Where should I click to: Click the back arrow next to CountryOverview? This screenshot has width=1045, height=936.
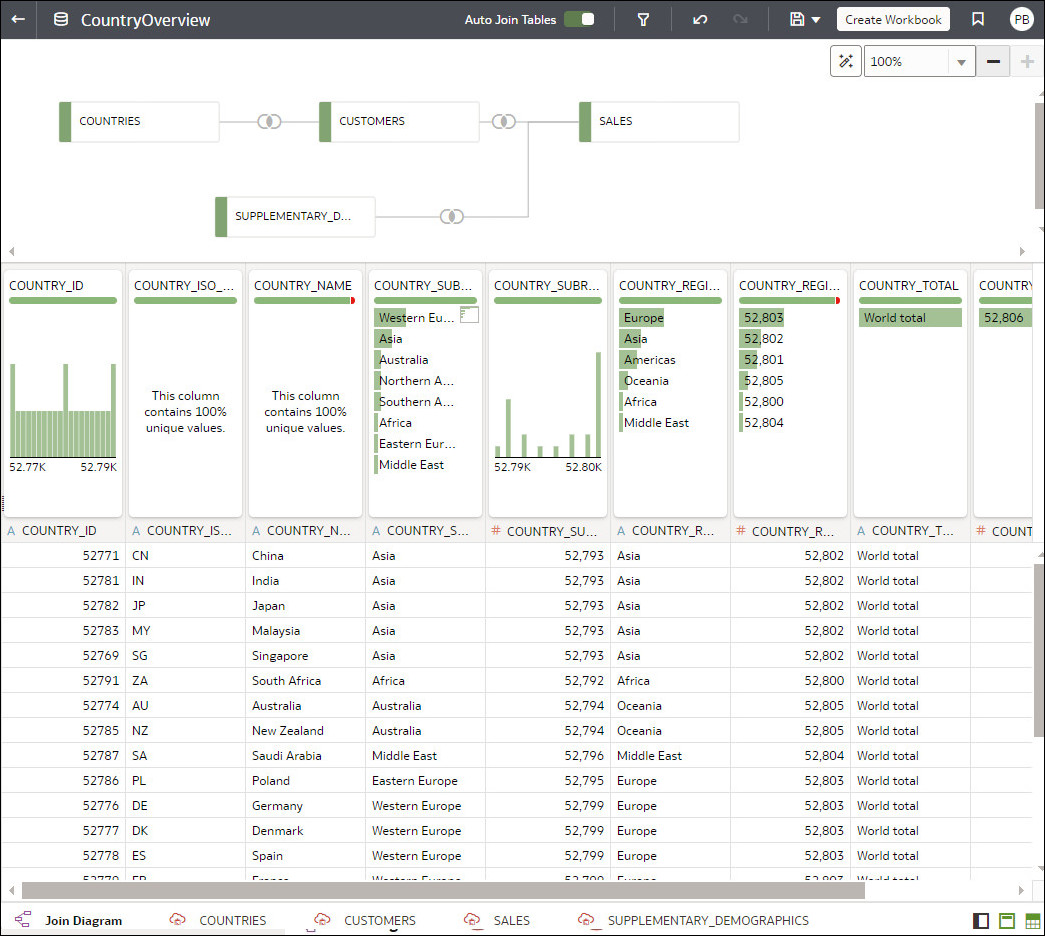tap(20, 19)
